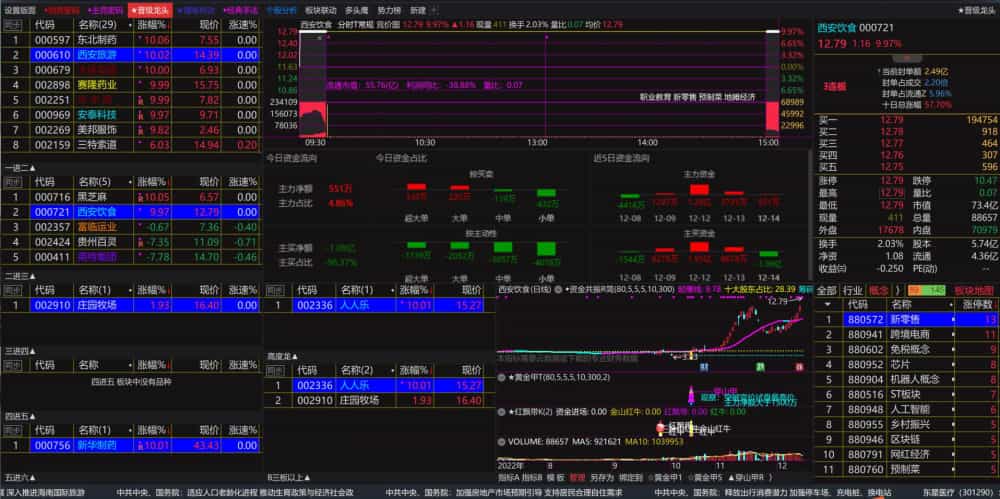
Task: Open settings icon beside ★资金共振 indicator title
Action: point(558,290)
